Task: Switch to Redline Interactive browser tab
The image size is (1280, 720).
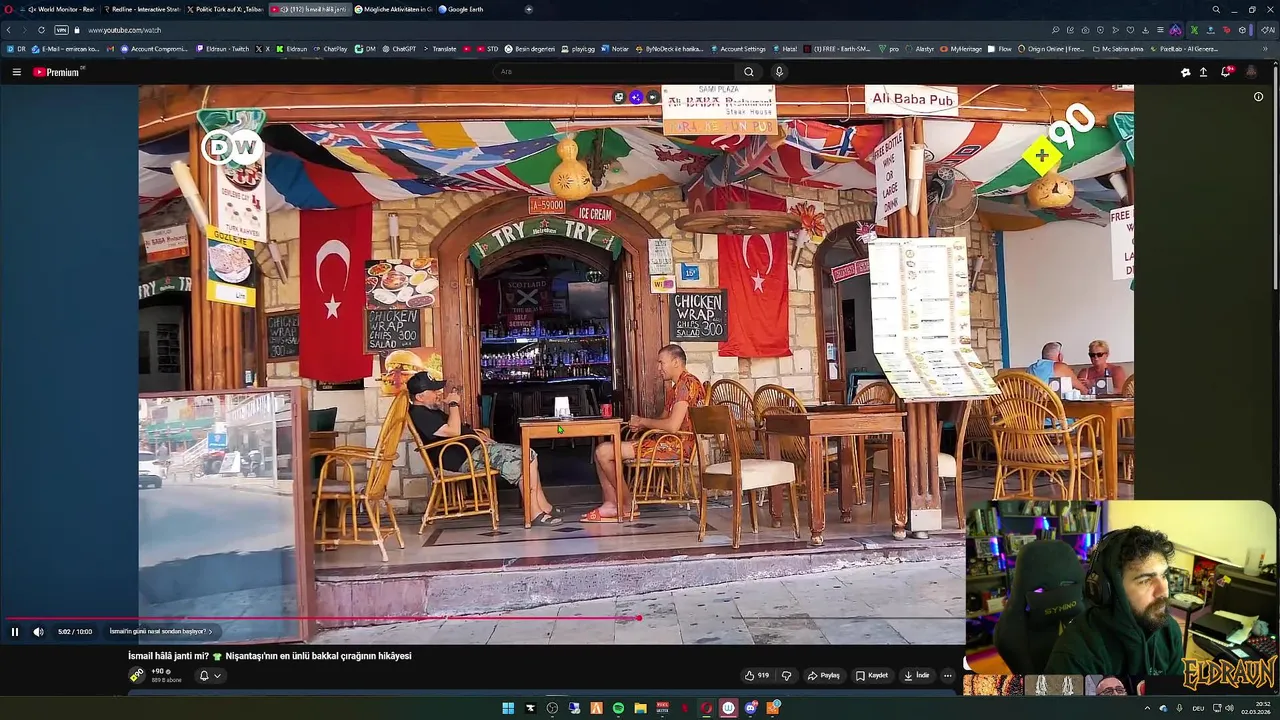Action: tap(142, 9)
